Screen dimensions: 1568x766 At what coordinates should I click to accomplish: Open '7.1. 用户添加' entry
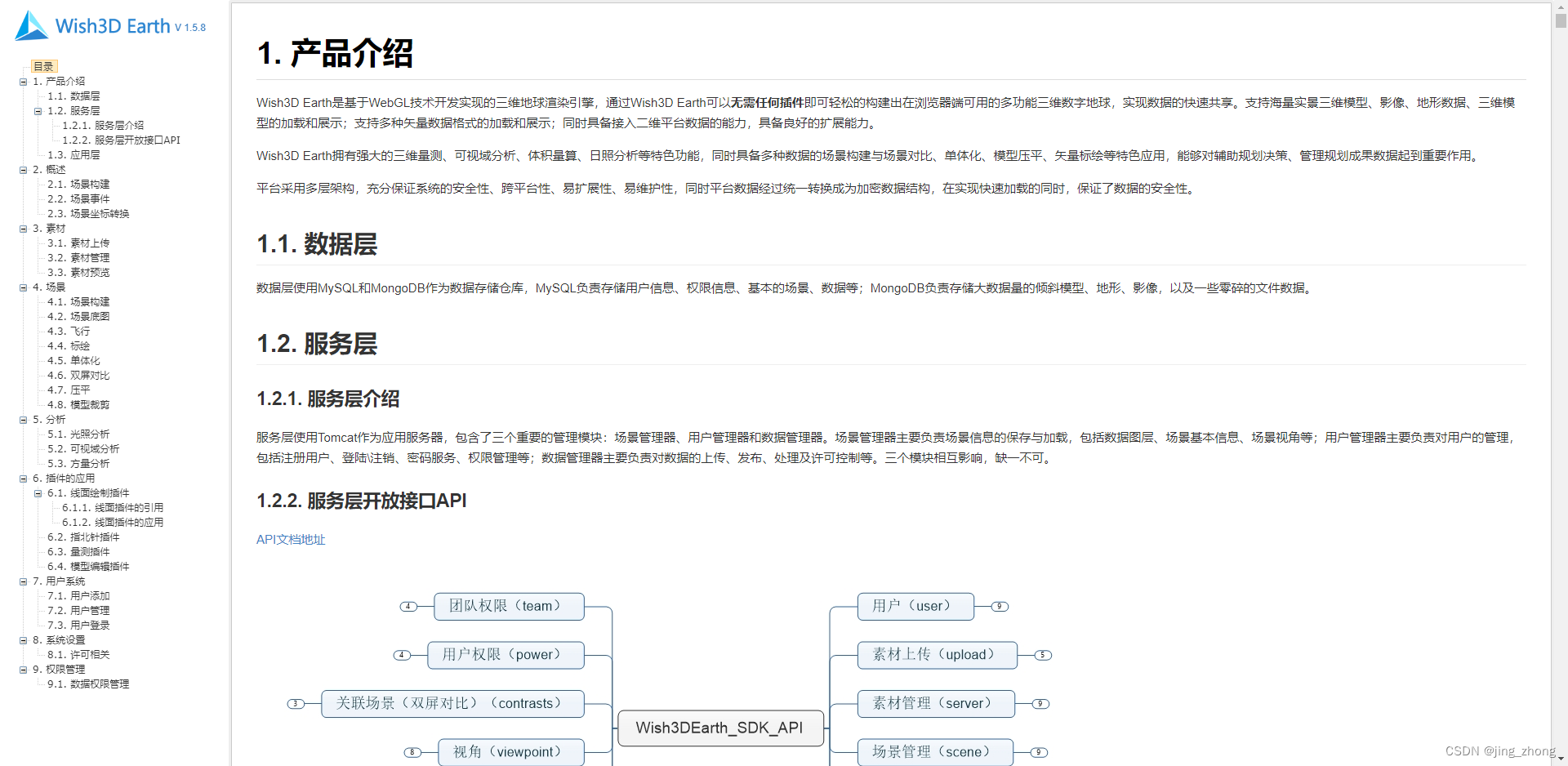pos(78,596)
